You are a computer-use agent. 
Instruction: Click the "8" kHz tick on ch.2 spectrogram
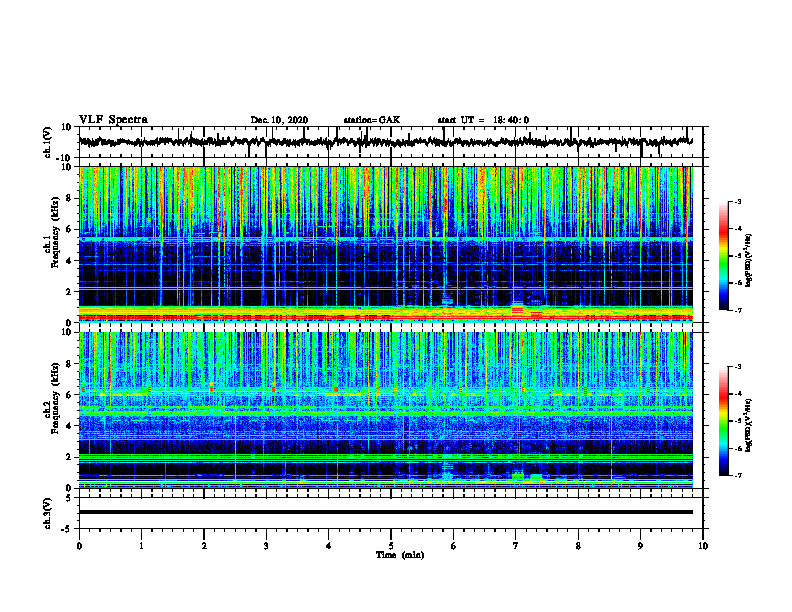[x=69, y=364]
